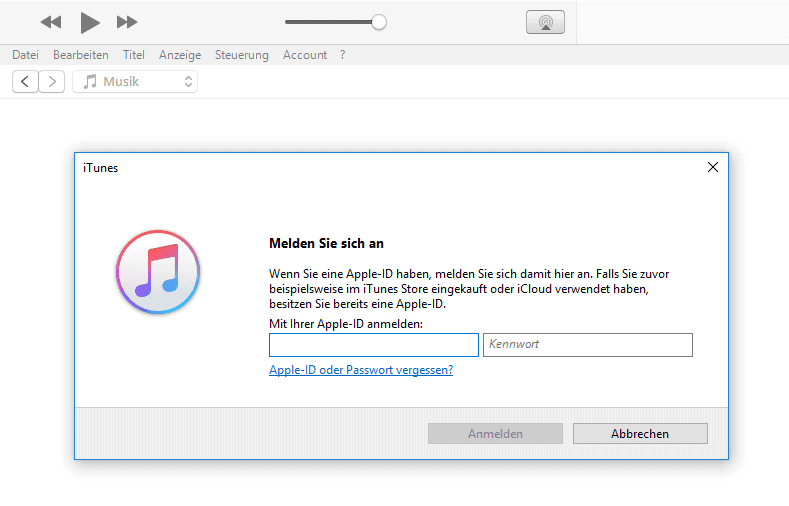The height and width of the screenshot is (506, 789).
Task: Open the Bearbeiten menu
Action: [81, 55]
